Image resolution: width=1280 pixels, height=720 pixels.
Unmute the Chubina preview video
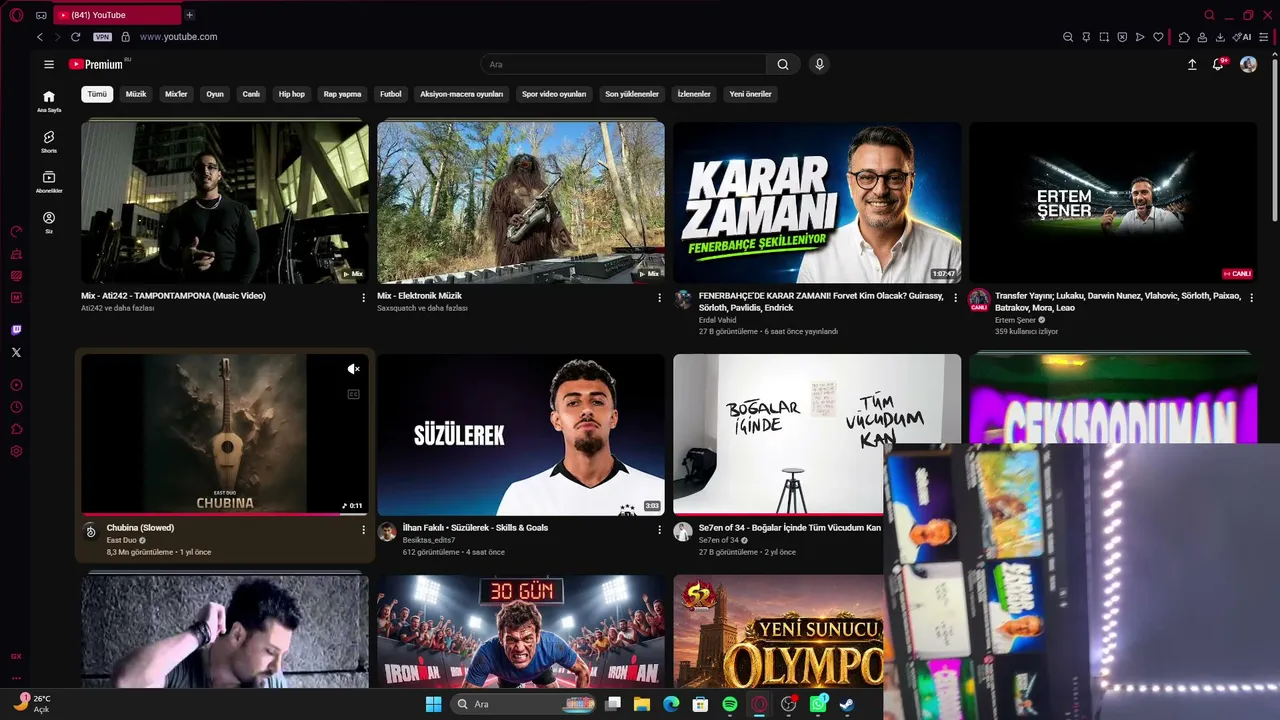coord(353,369)
